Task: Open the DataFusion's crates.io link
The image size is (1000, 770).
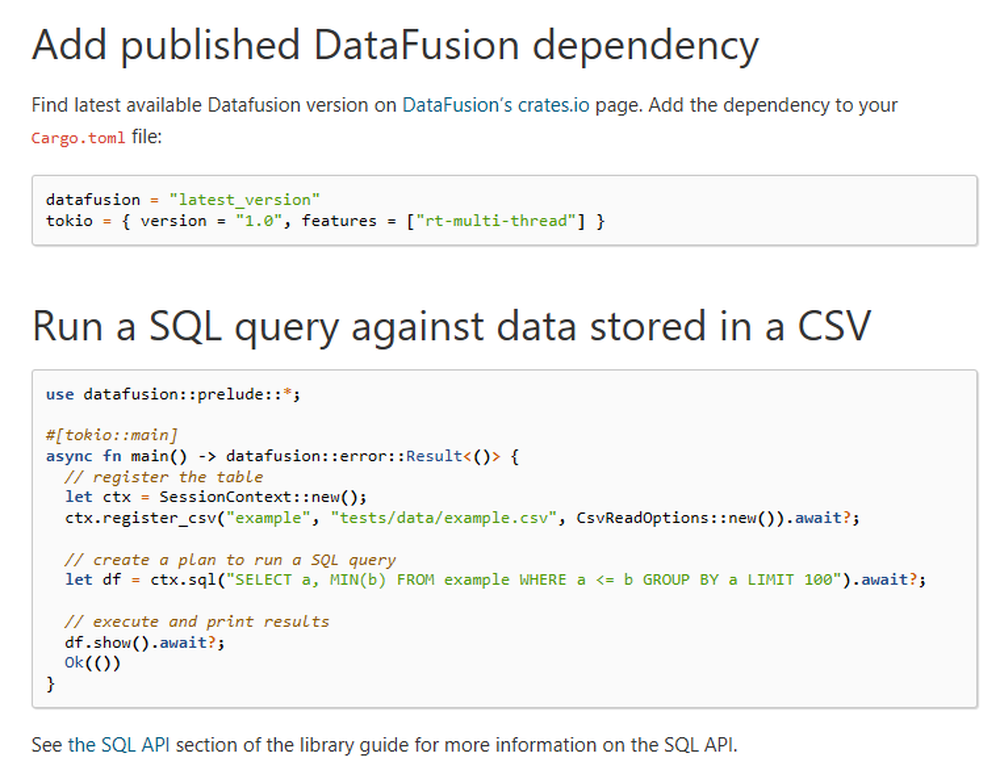Action: 496,105
